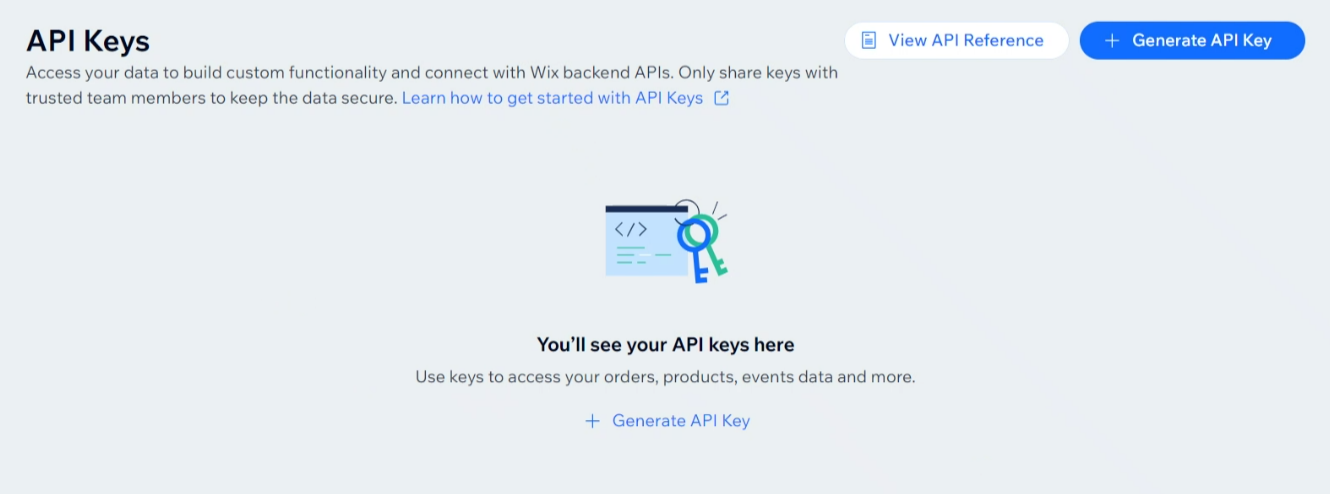Image resolution: width=1330 pixels, height=494 pixels.
Task: Click the document icon beside View API Reference
Action: click(869, 40)
